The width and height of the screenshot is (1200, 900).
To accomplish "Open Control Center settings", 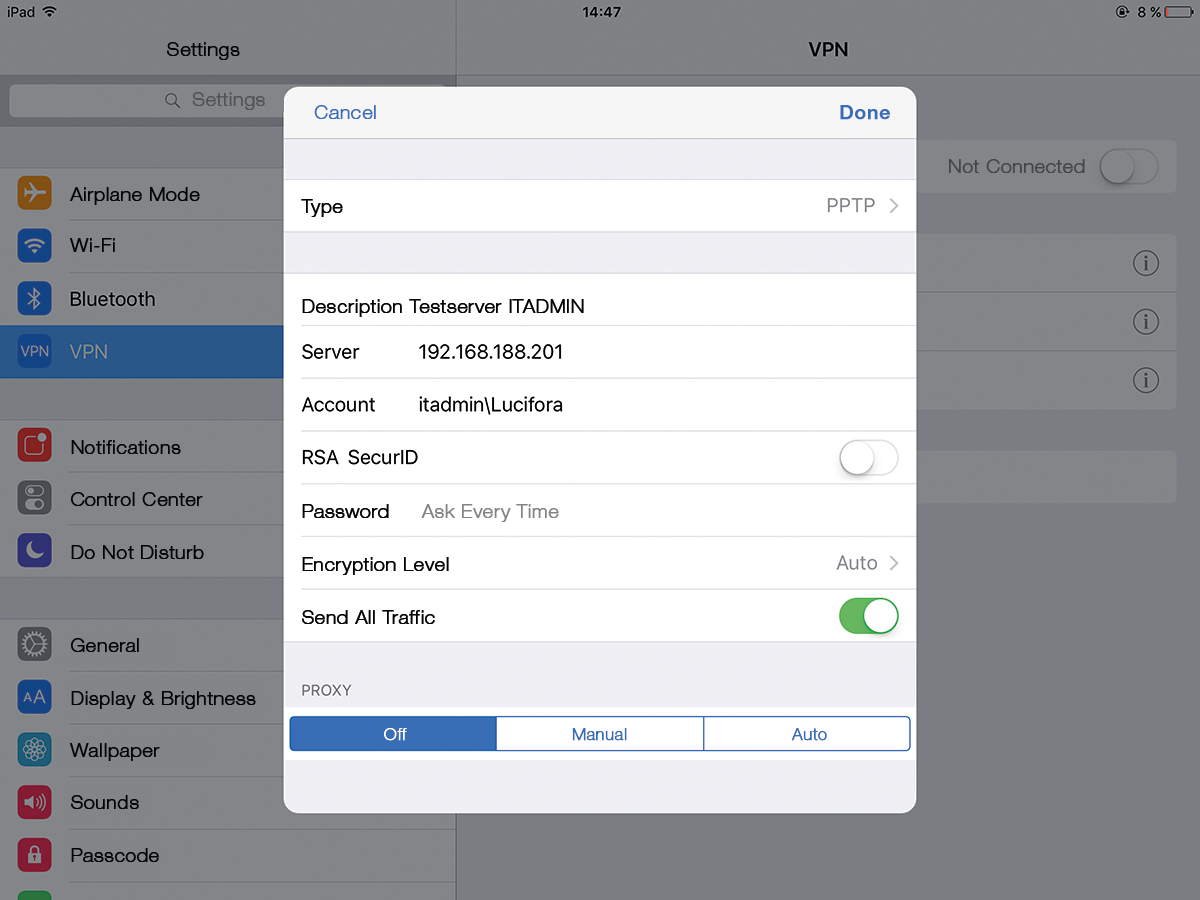I will click(135, 498).
